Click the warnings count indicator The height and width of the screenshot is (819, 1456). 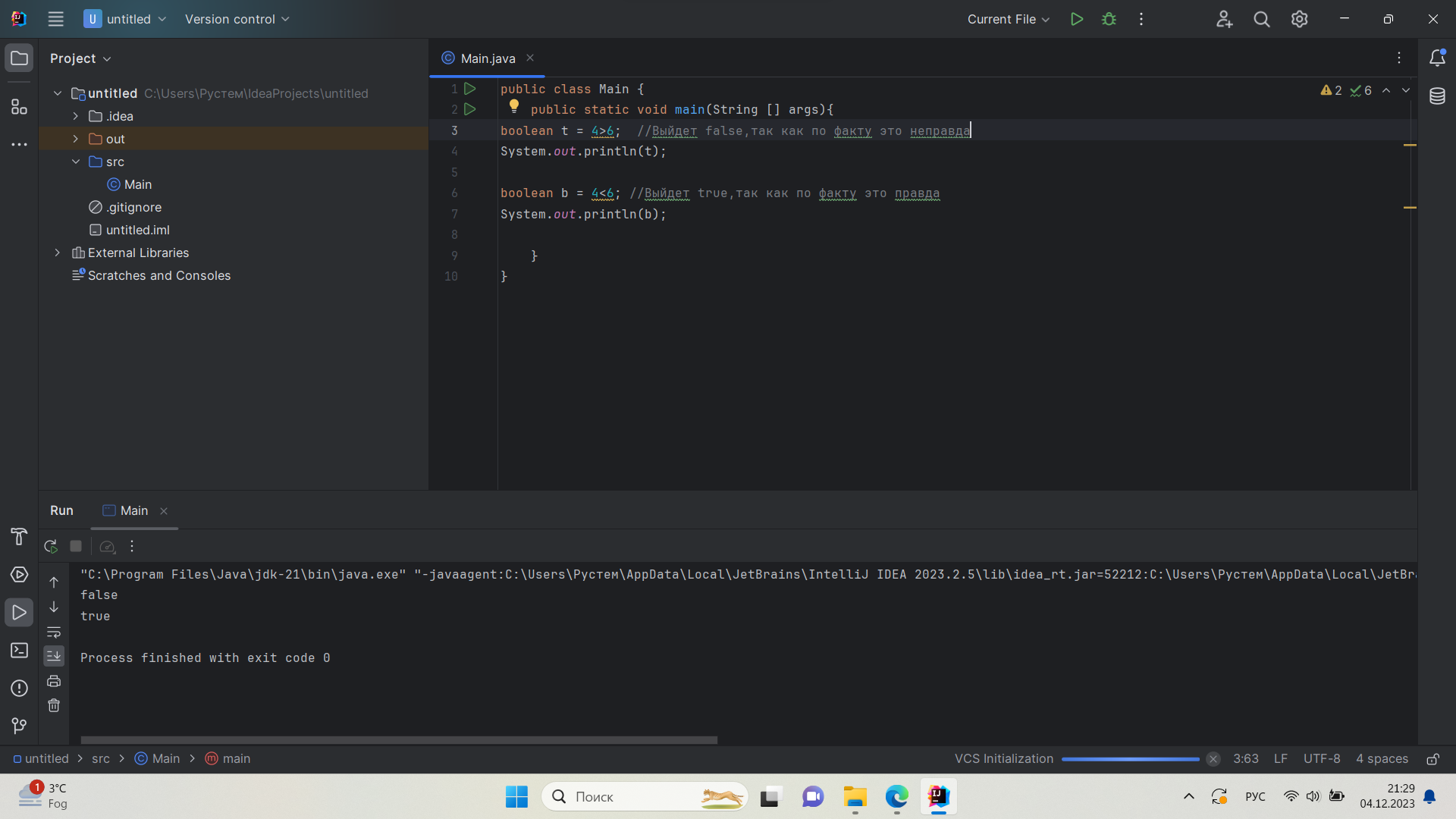click(x=1331, y=90)
